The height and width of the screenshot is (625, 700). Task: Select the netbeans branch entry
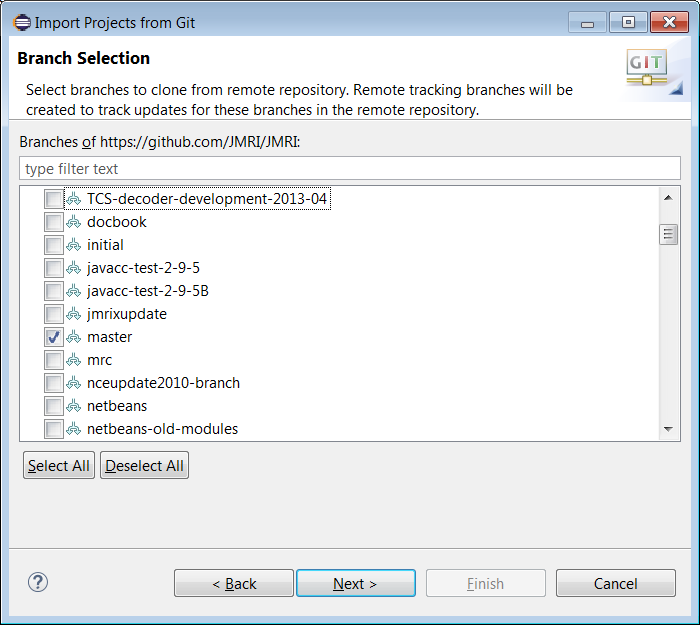pos(116,406)
